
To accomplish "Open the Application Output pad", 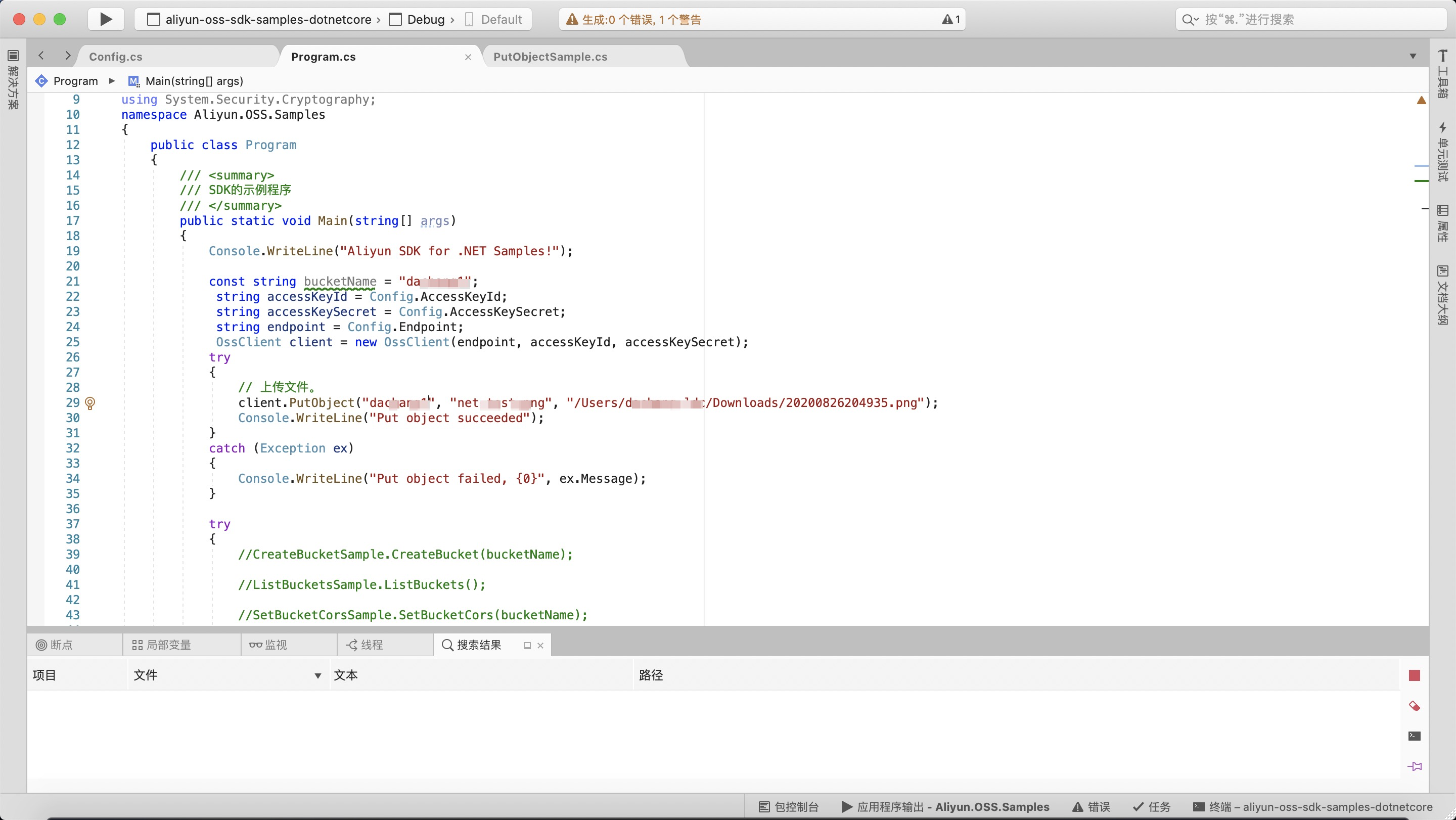I will point(945,806).
